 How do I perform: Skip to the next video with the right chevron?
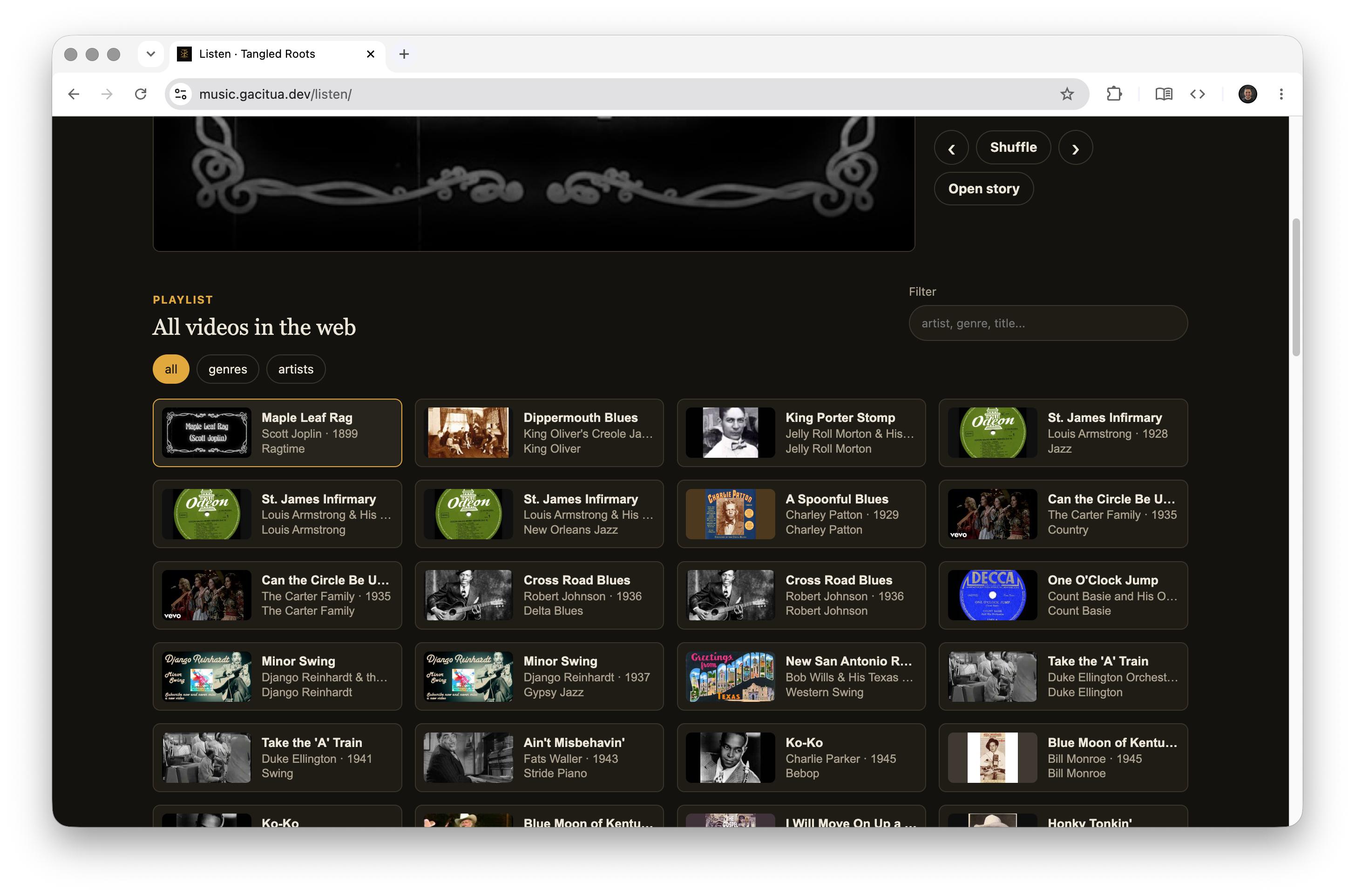pos(1075,148)
